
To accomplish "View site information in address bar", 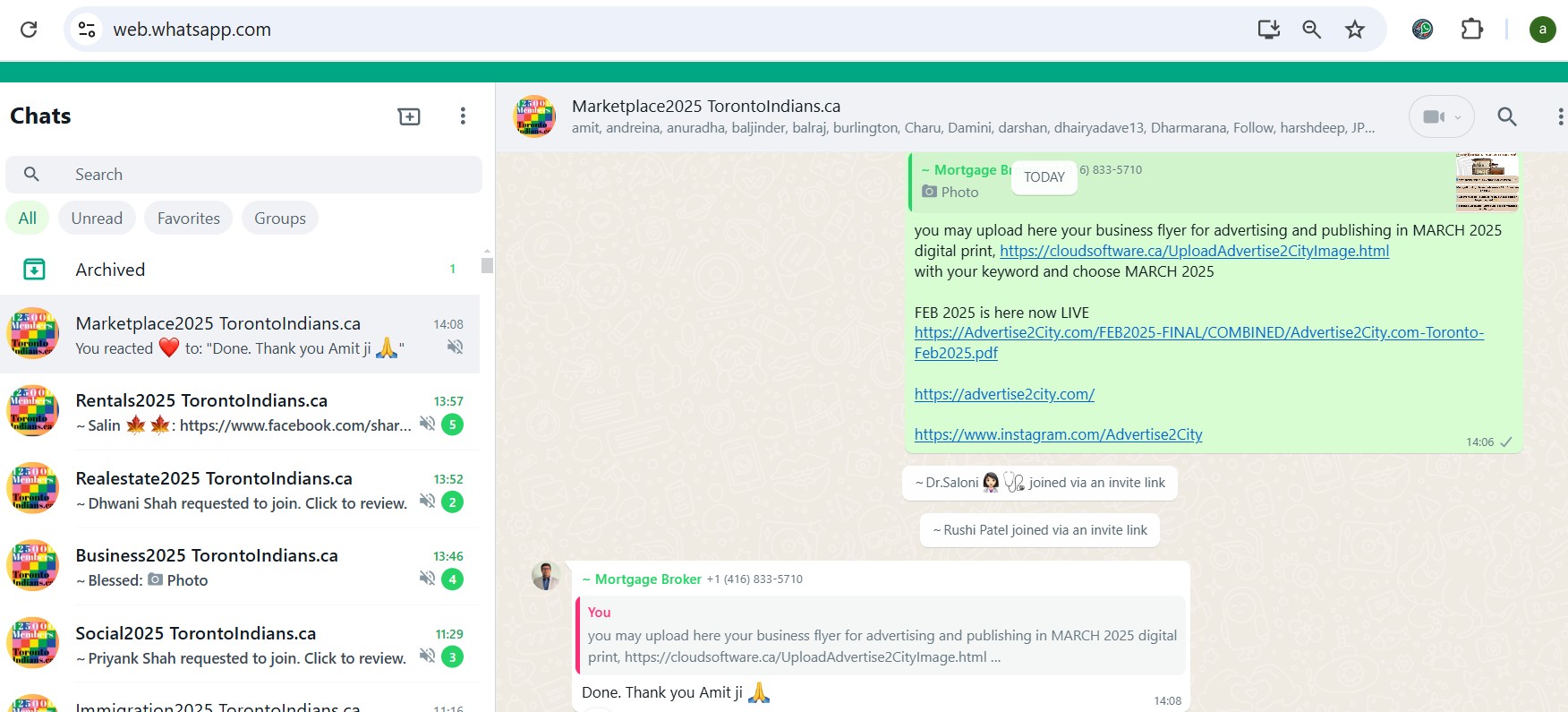I will [x=87, y=30].
